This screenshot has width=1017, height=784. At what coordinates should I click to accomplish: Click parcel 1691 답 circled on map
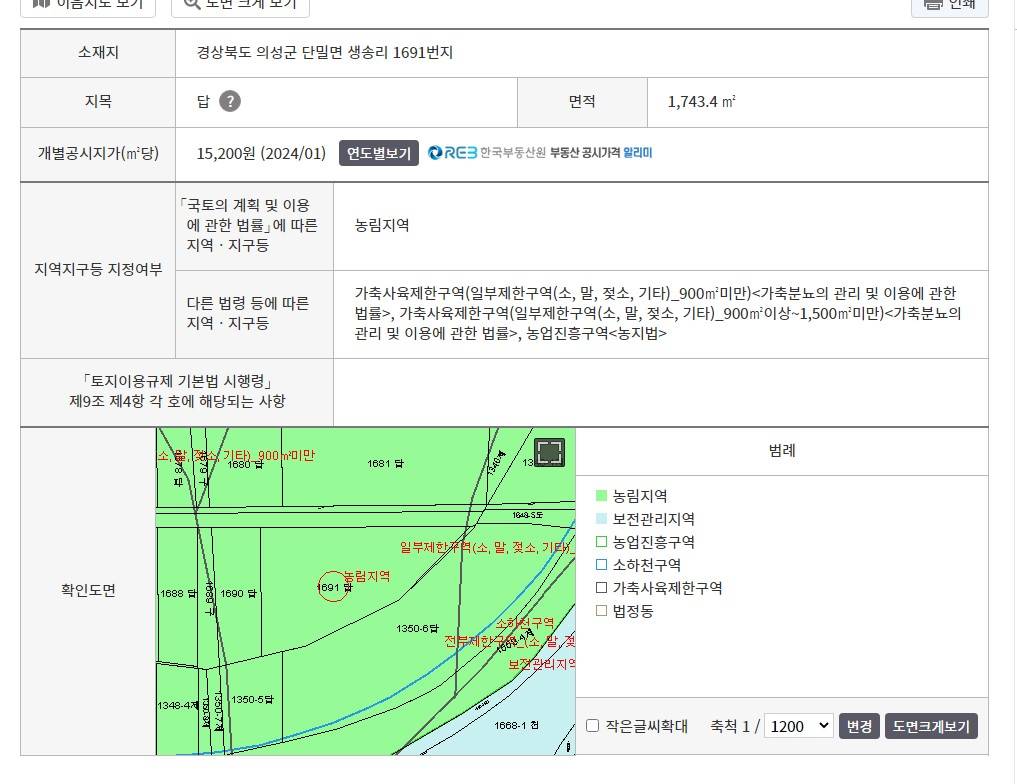point(333,587)
